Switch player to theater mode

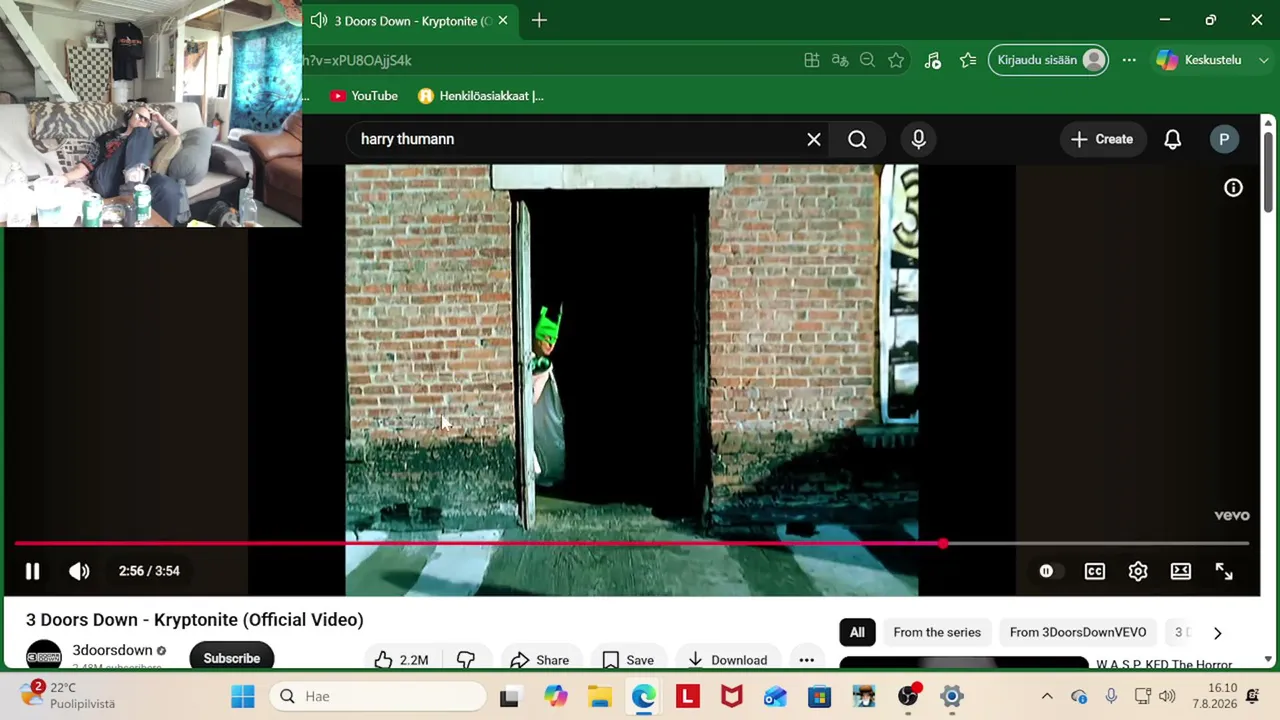[x=1181, y=571]
